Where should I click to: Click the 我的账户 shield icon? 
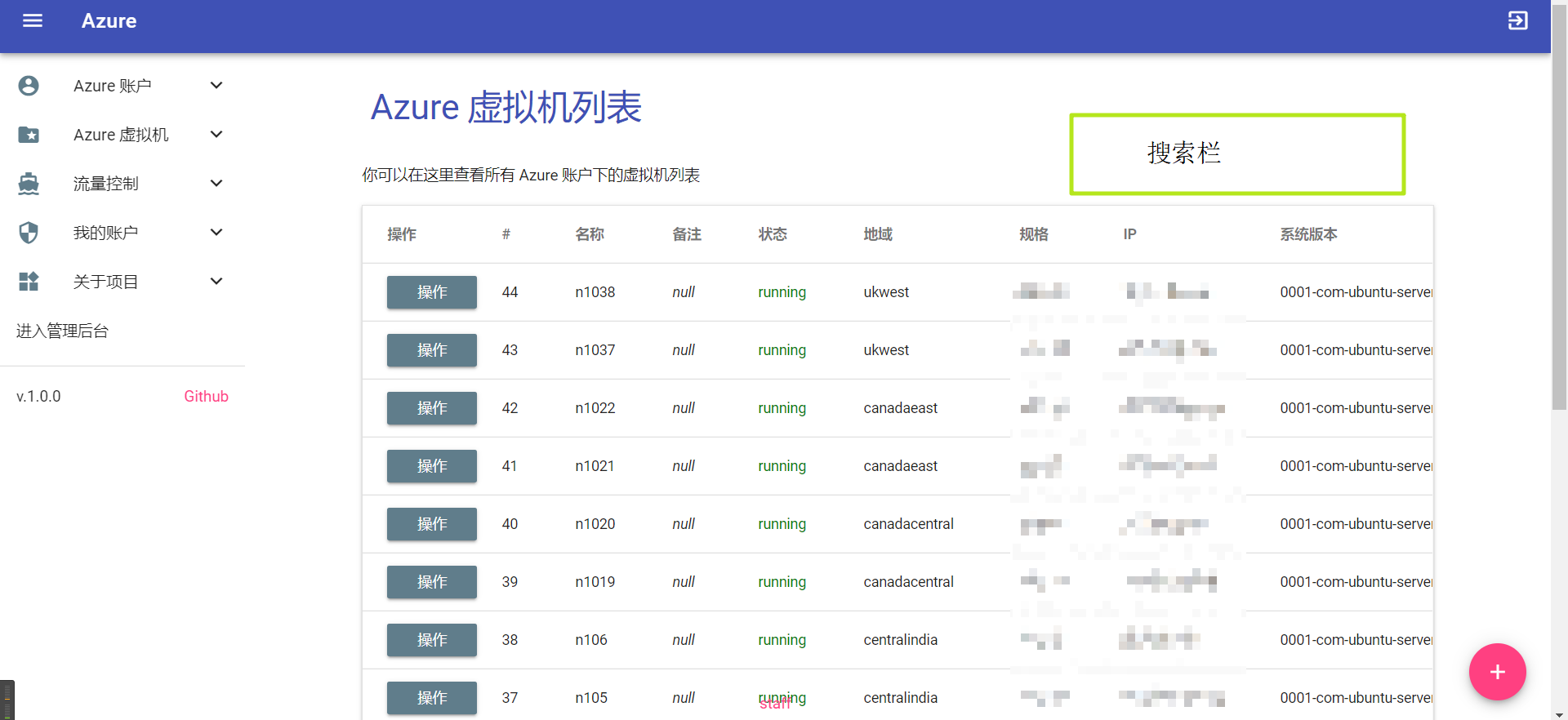pos(29,233)
